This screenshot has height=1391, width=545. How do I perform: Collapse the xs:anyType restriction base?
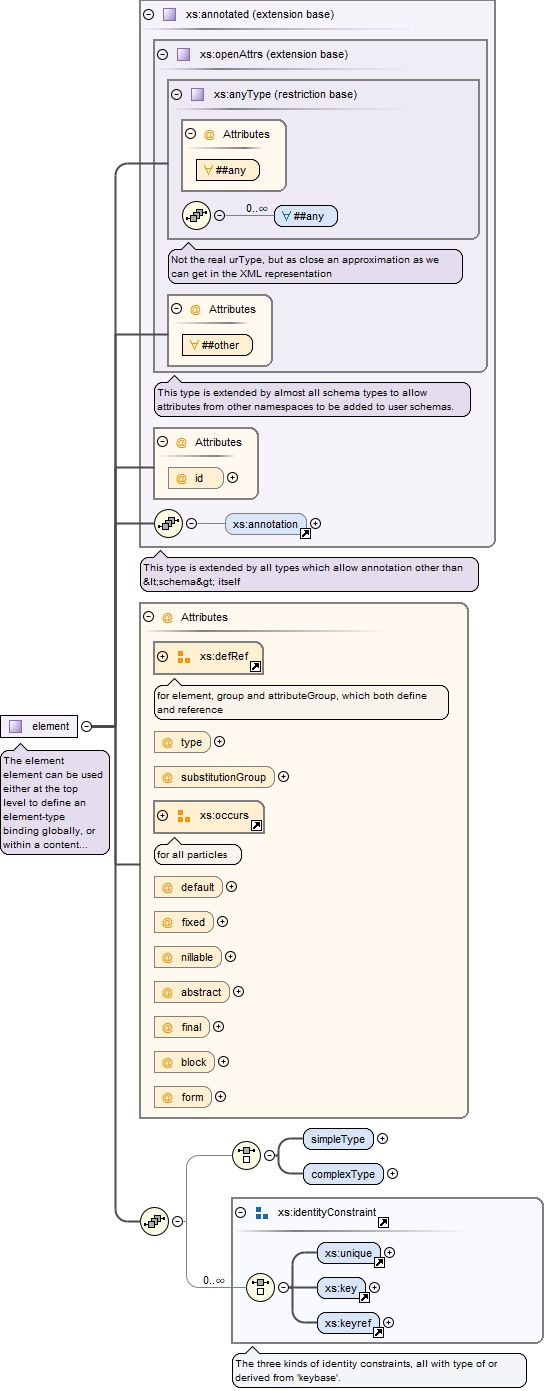(x=176, y=95)
